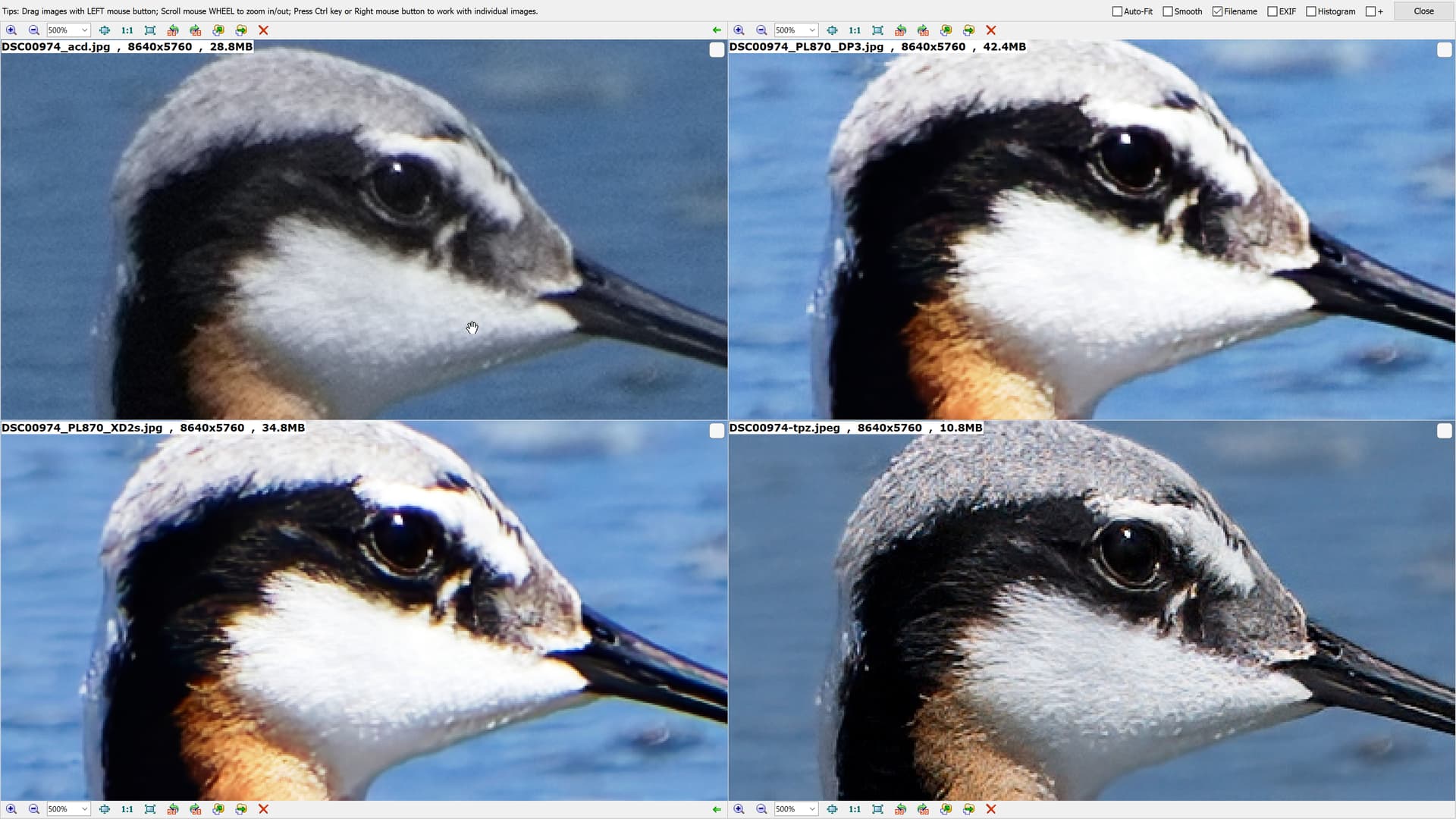The width and height of the screenshot is (1456, 819).
Task: Click the 'DSC00974_PL870_DP3.jpg, 8640x5760, 42.4MB' label
Action: 877,47
